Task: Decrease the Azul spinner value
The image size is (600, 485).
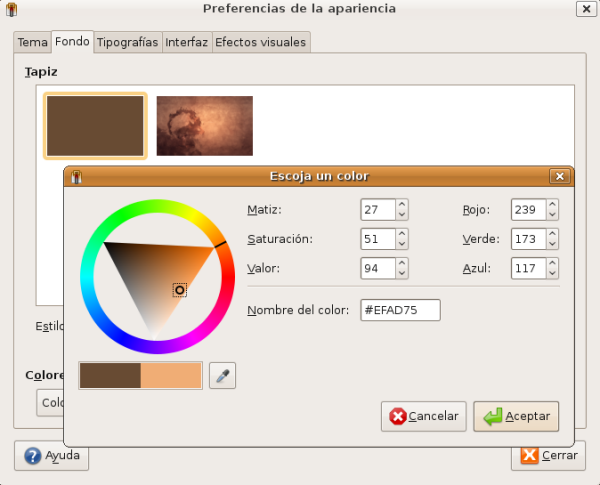Action: [551, 274]
